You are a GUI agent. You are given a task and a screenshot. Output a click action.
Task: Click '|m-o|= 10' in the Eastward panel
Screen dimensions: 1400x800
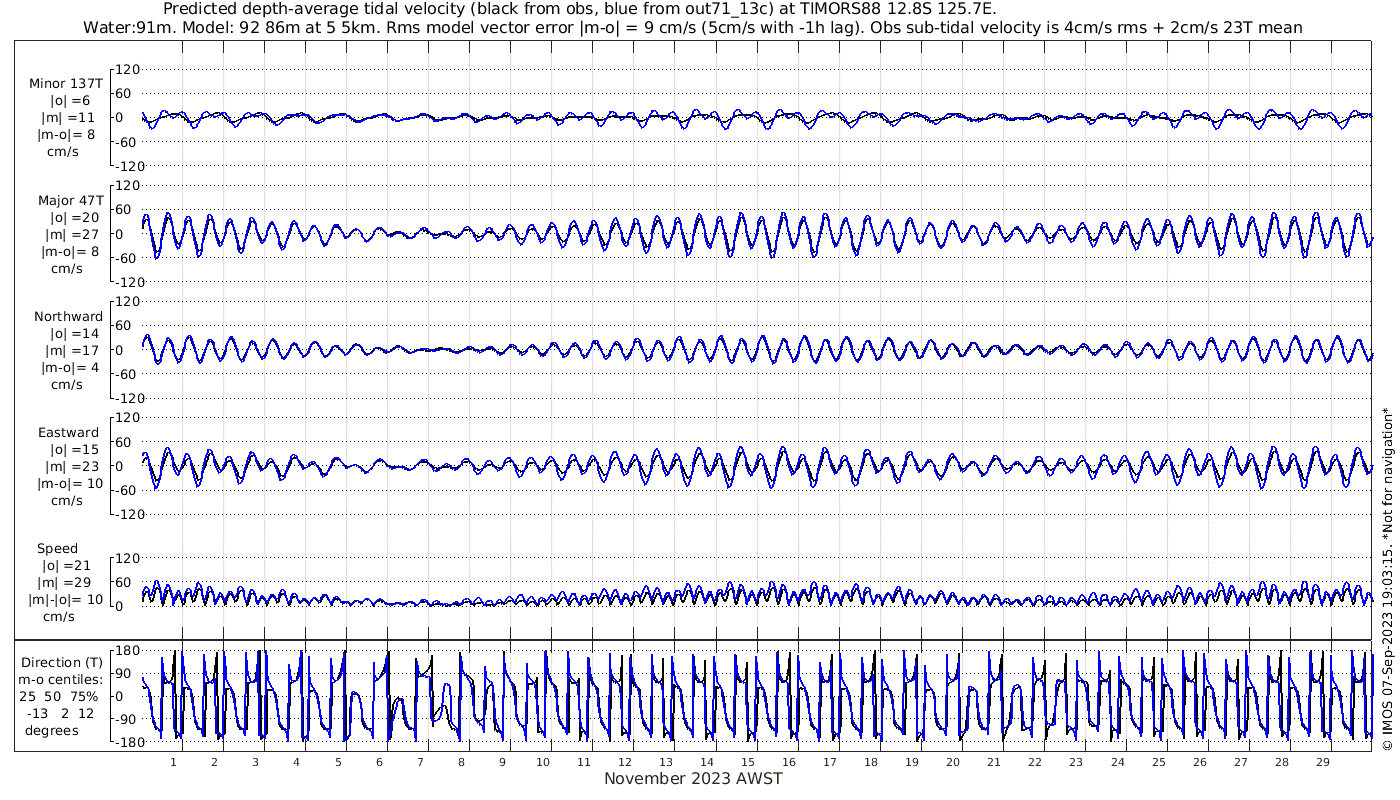tap(70, 483)
